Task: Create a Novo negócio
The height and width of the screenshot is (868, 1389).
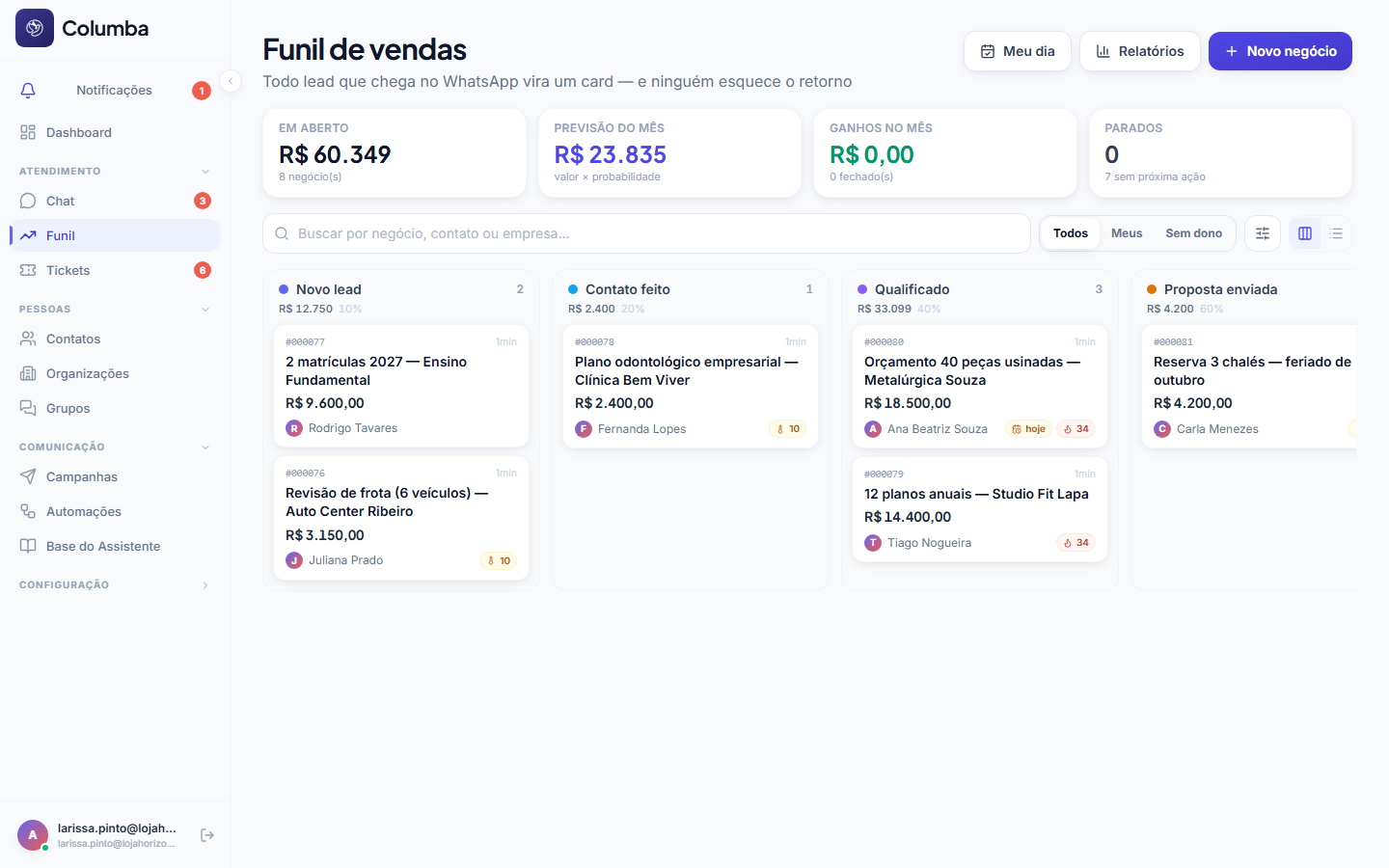Action: click(1280, 51)
